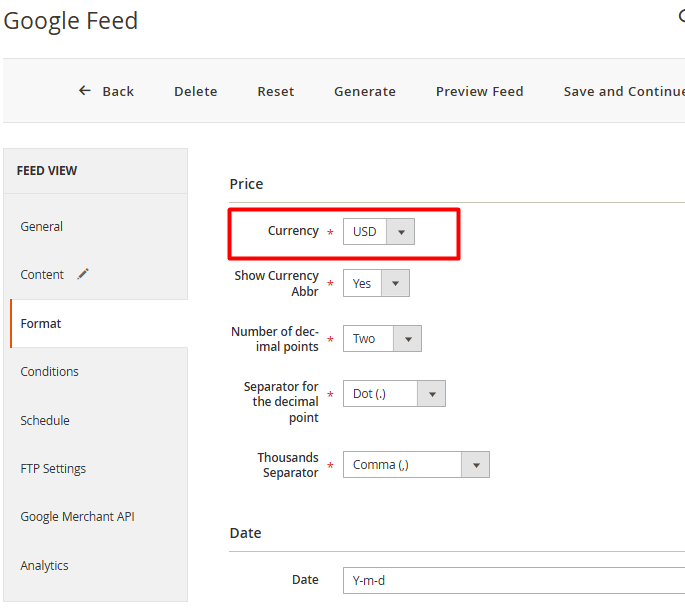This screenshot has width=685, height=609.
Task: Click the Preview Feed button
Action: [480, 91]
